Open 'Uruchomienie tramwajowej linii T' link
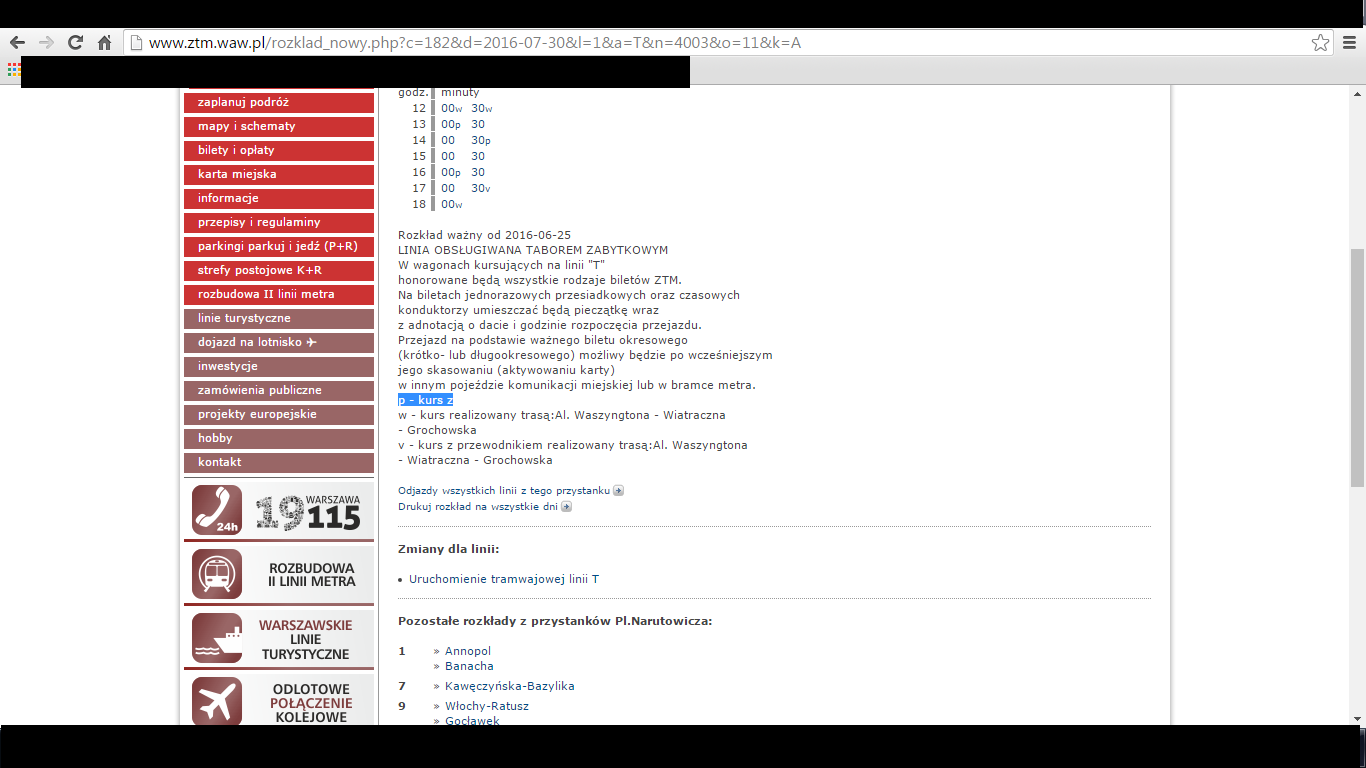Image resolution: width=1366 pixels, height=768 pixels. [504, 579]
